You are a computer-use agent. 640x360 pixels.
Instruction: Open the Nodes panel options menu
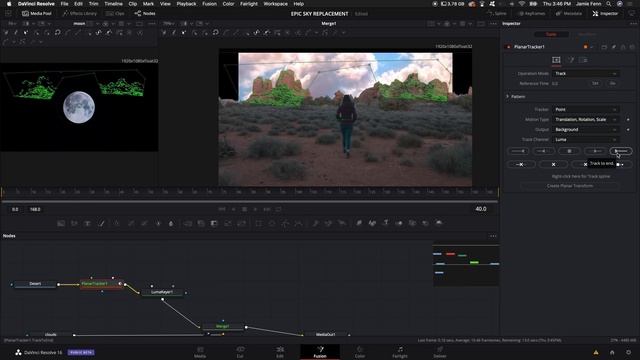click(x=493, y=236)
